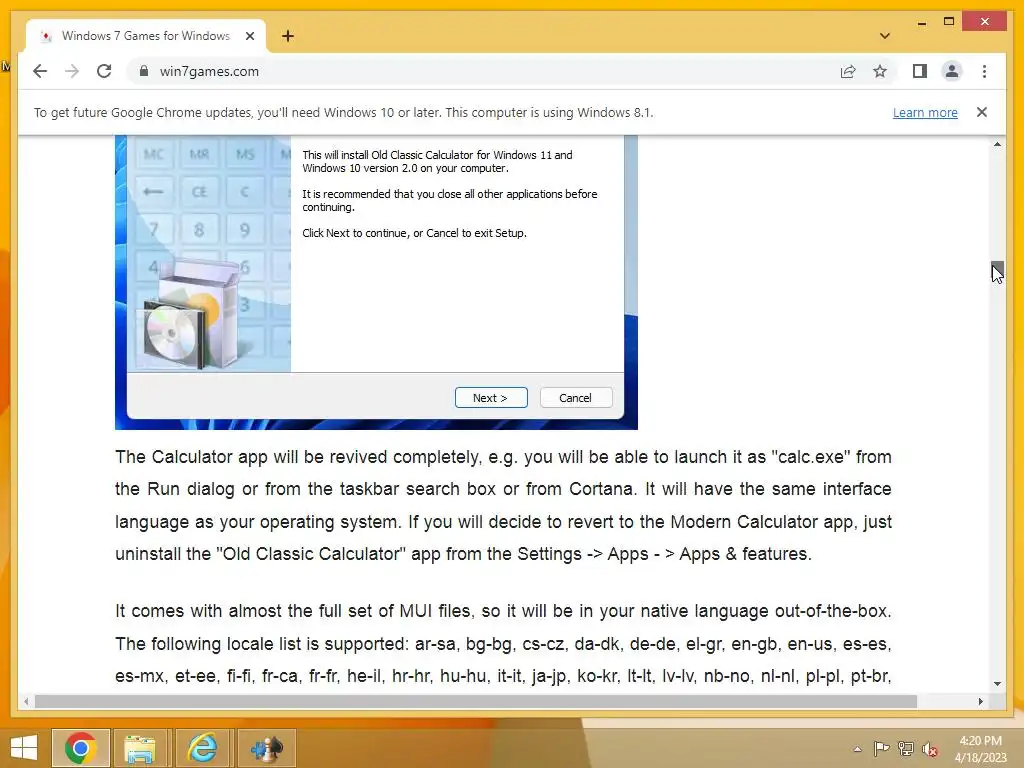Click the vertical scrollbar thumb

(x=997, y=270)
